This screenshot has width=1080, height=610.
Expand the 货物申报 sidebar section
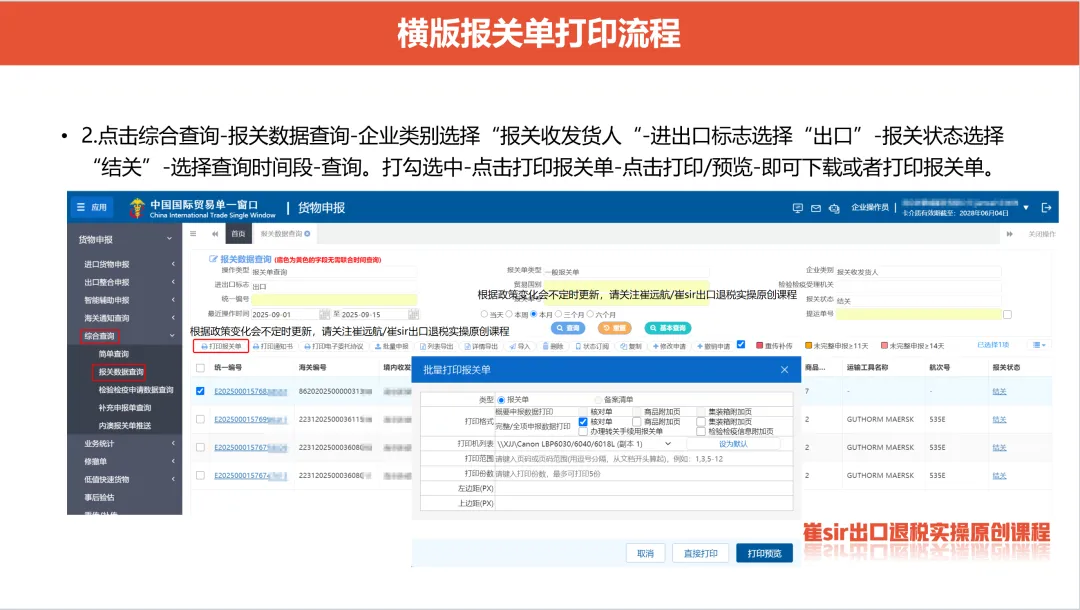click(125, 240)
